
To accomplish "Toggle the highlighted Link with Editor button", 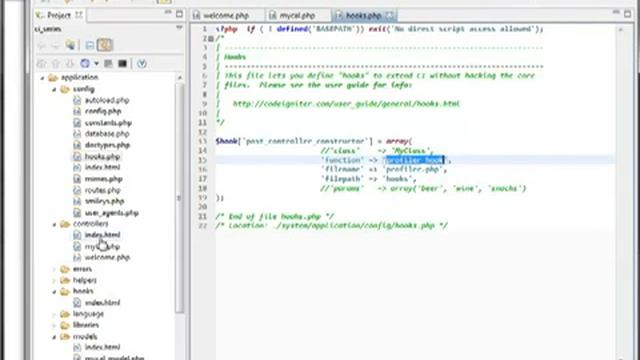I will (104, 45).
